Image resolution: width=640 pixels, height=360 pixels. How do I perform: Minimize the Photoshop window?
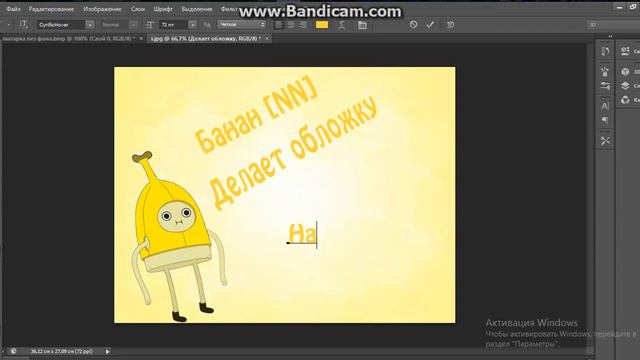[620, 7]
